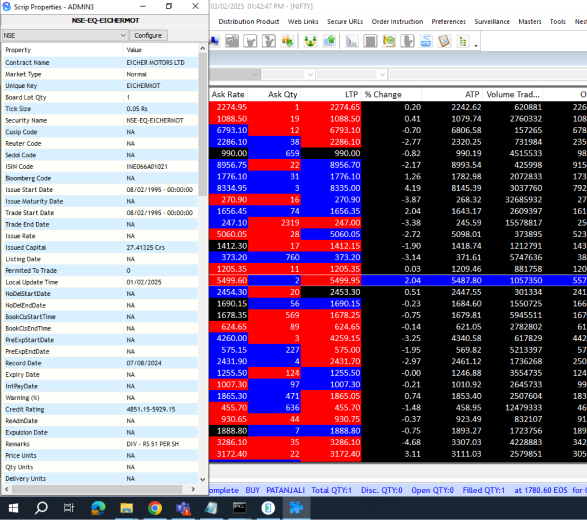The image size is (587, 520).
Task: Open Microsoft Teams from the taskbar
Action: [183, 508]
